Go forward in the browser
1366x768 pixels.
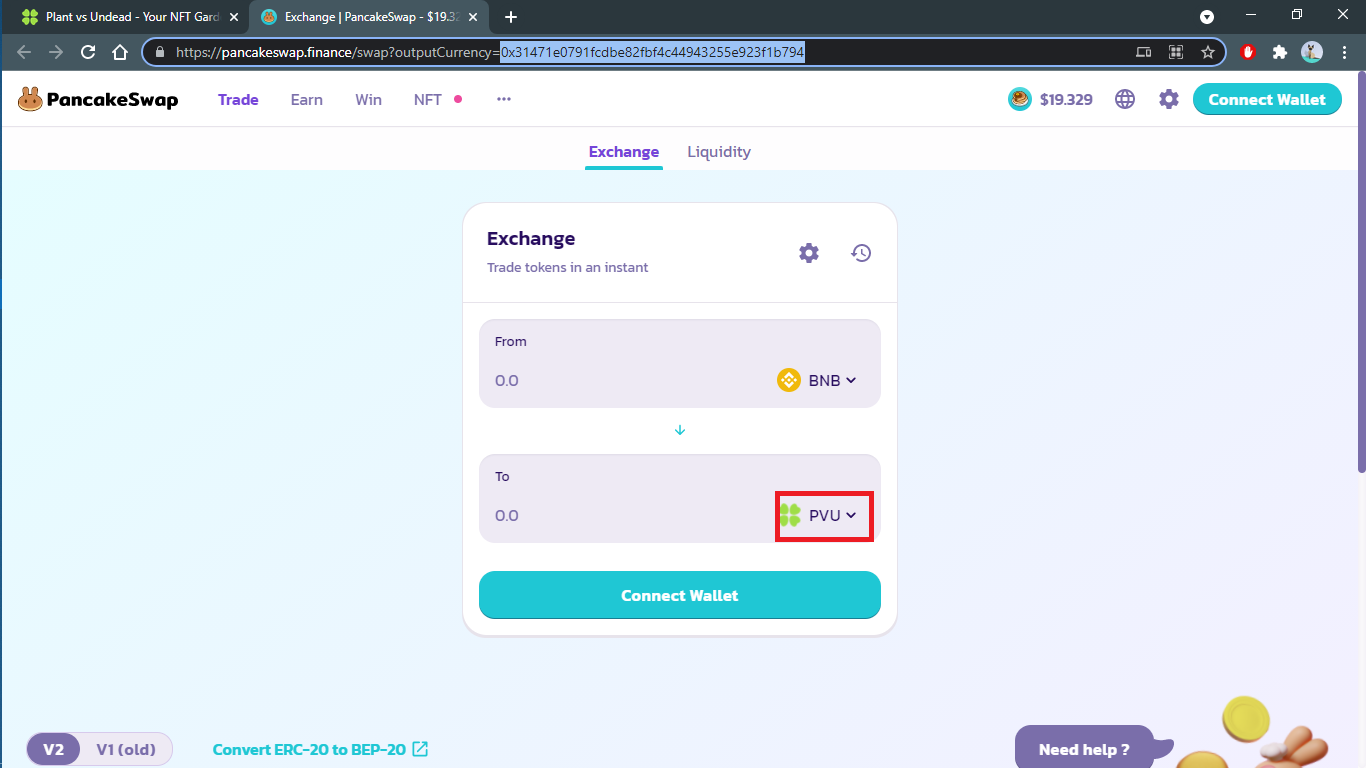point(56,52)
